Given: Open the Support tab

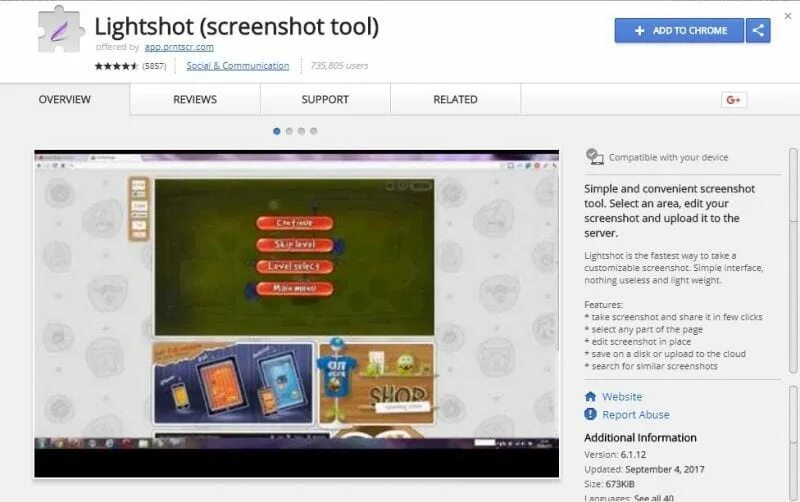Looking at the screenshot, I should coord(325,99).
